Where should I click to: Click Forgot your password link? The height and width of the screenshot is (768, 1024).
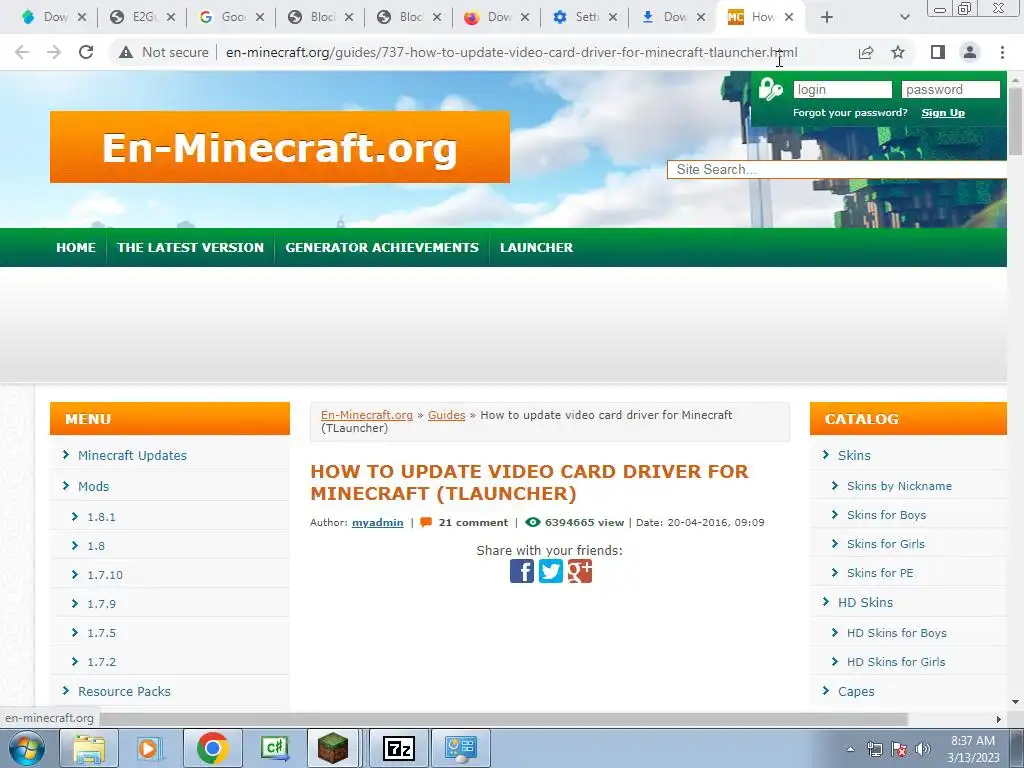pos(850,113)
